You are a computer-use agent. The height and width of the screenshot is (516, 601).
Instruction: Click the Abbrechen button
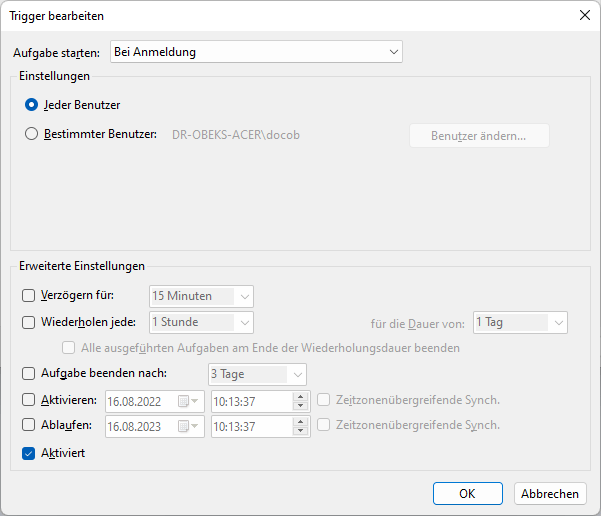pos(550,493)
